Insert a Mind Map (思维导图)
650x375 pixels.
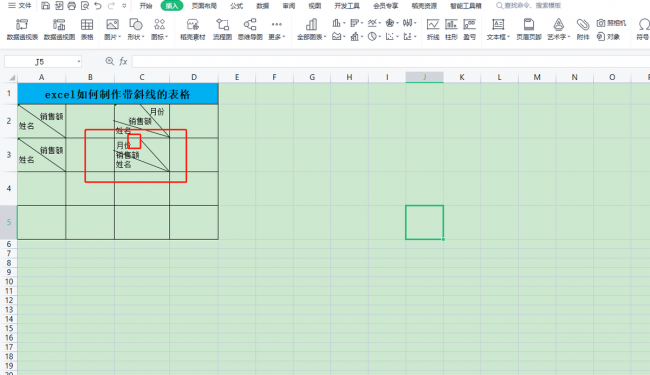pyautogui.click(x=250, y=29)
